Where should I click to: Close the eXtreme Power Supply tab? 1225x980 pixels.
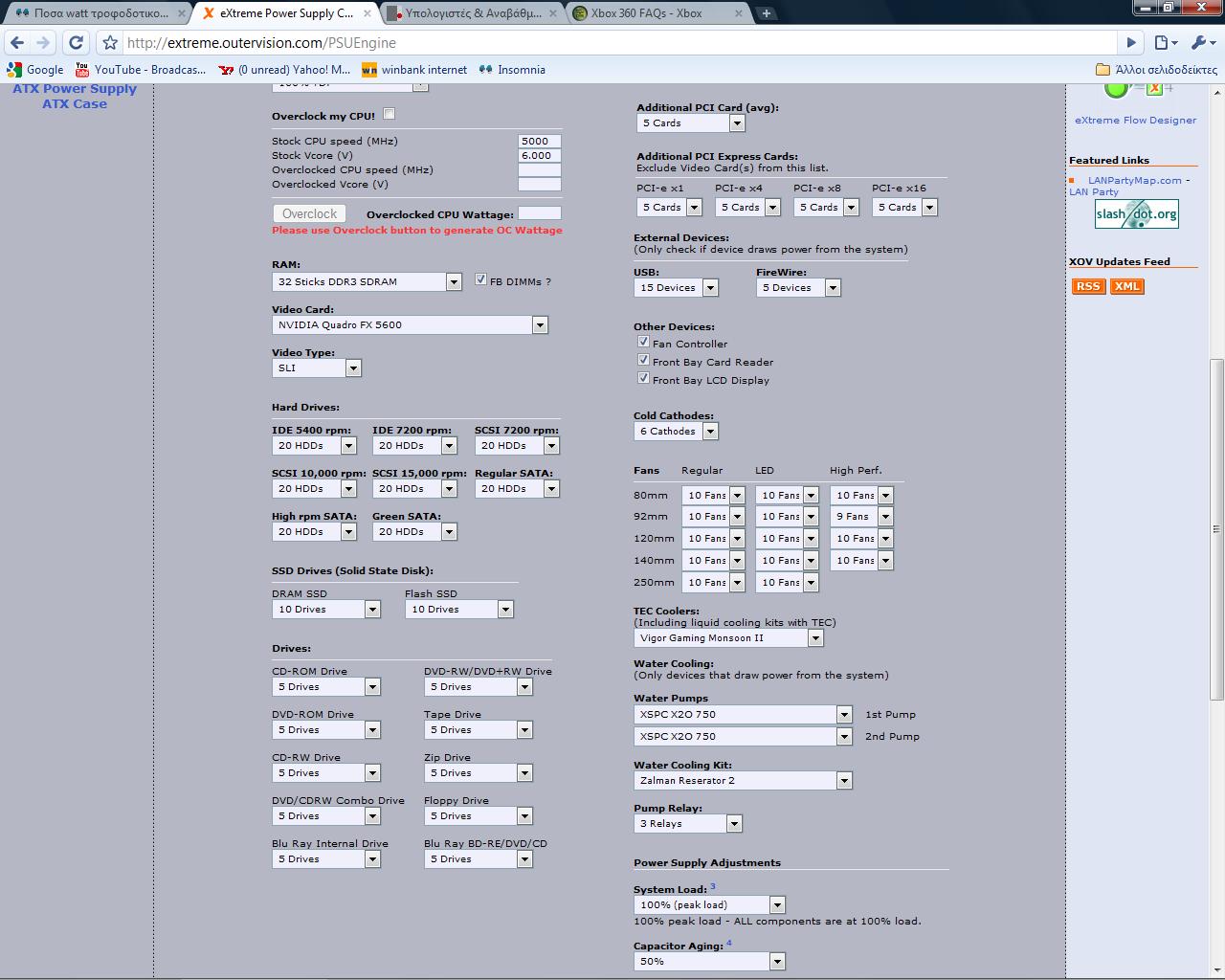tap(367, 13)
